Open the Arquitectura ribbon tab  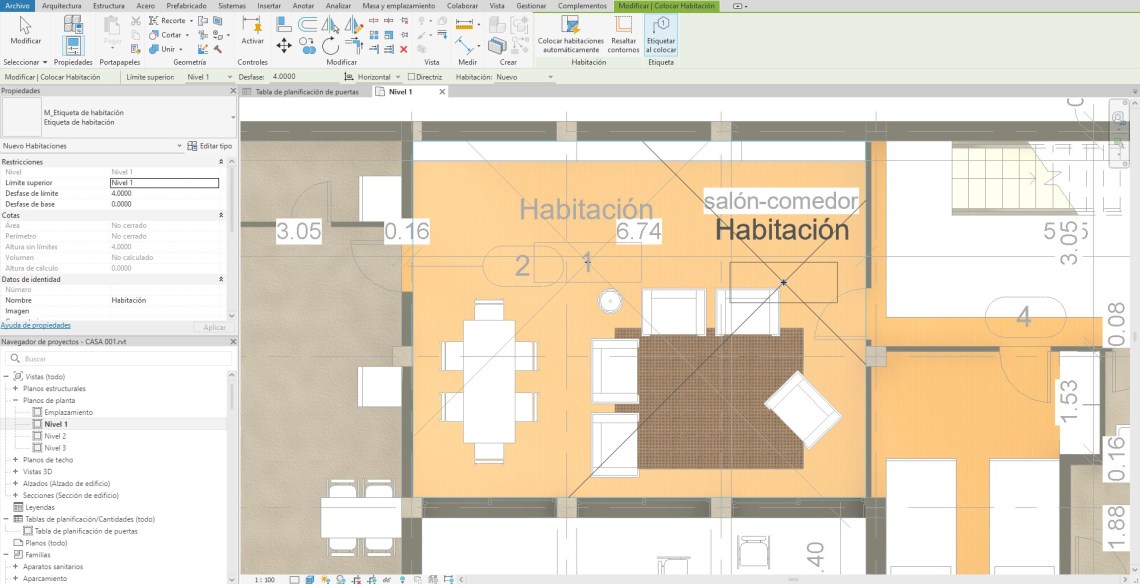[x=62, y=6]
